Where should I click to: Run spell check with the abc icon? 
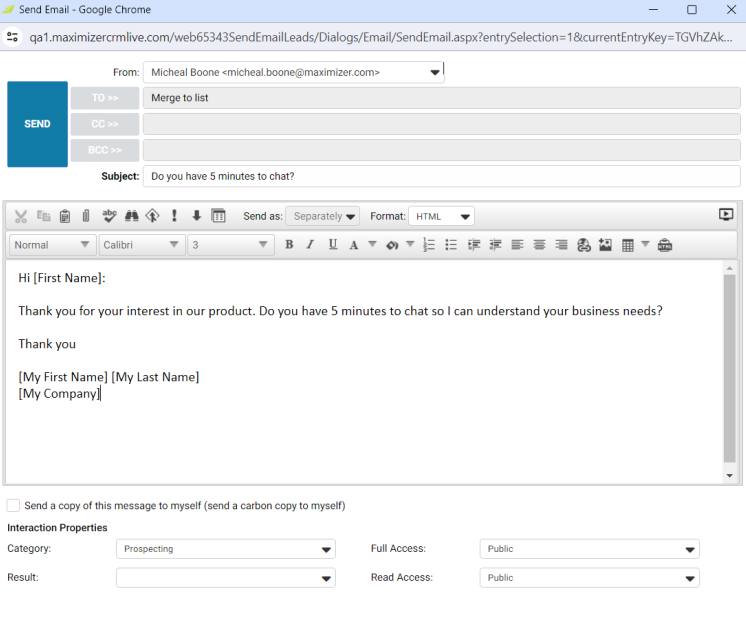(109, 216)
